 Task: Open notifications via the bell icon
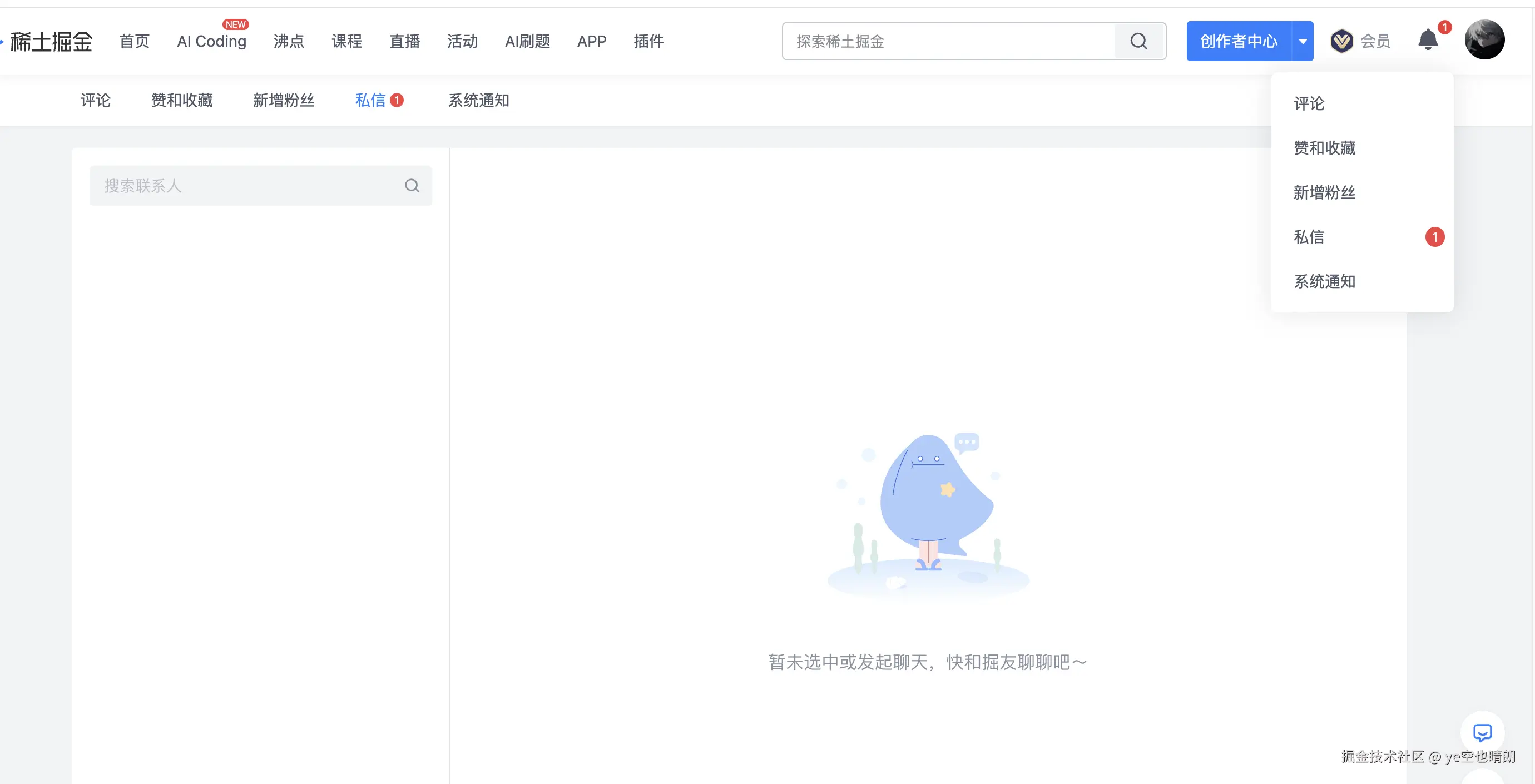point(1428,39)
